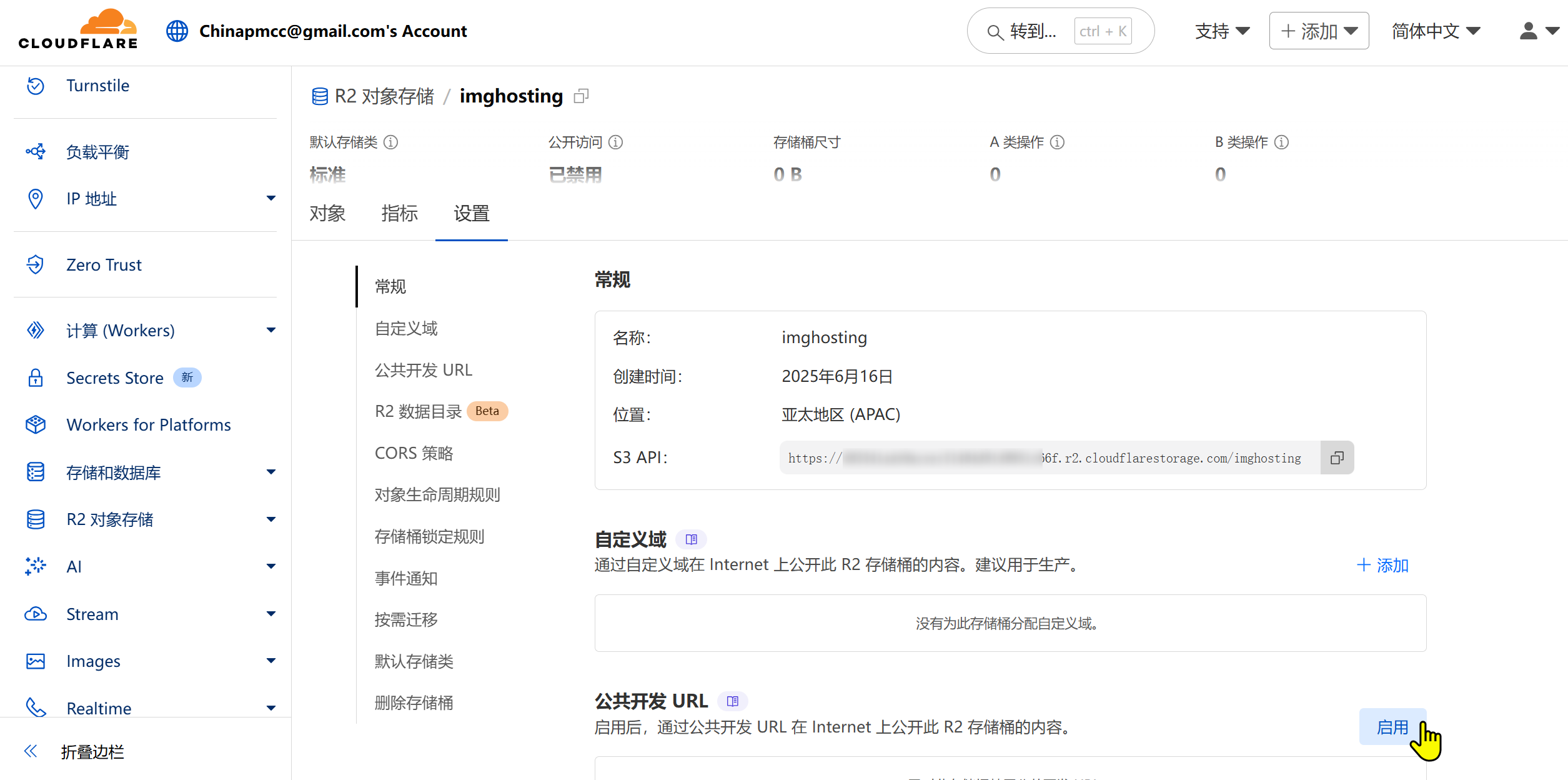The image size is (1568, 780).
Task: Collapse the sidebar with double-chevron
Action: (x=31, y=751)
